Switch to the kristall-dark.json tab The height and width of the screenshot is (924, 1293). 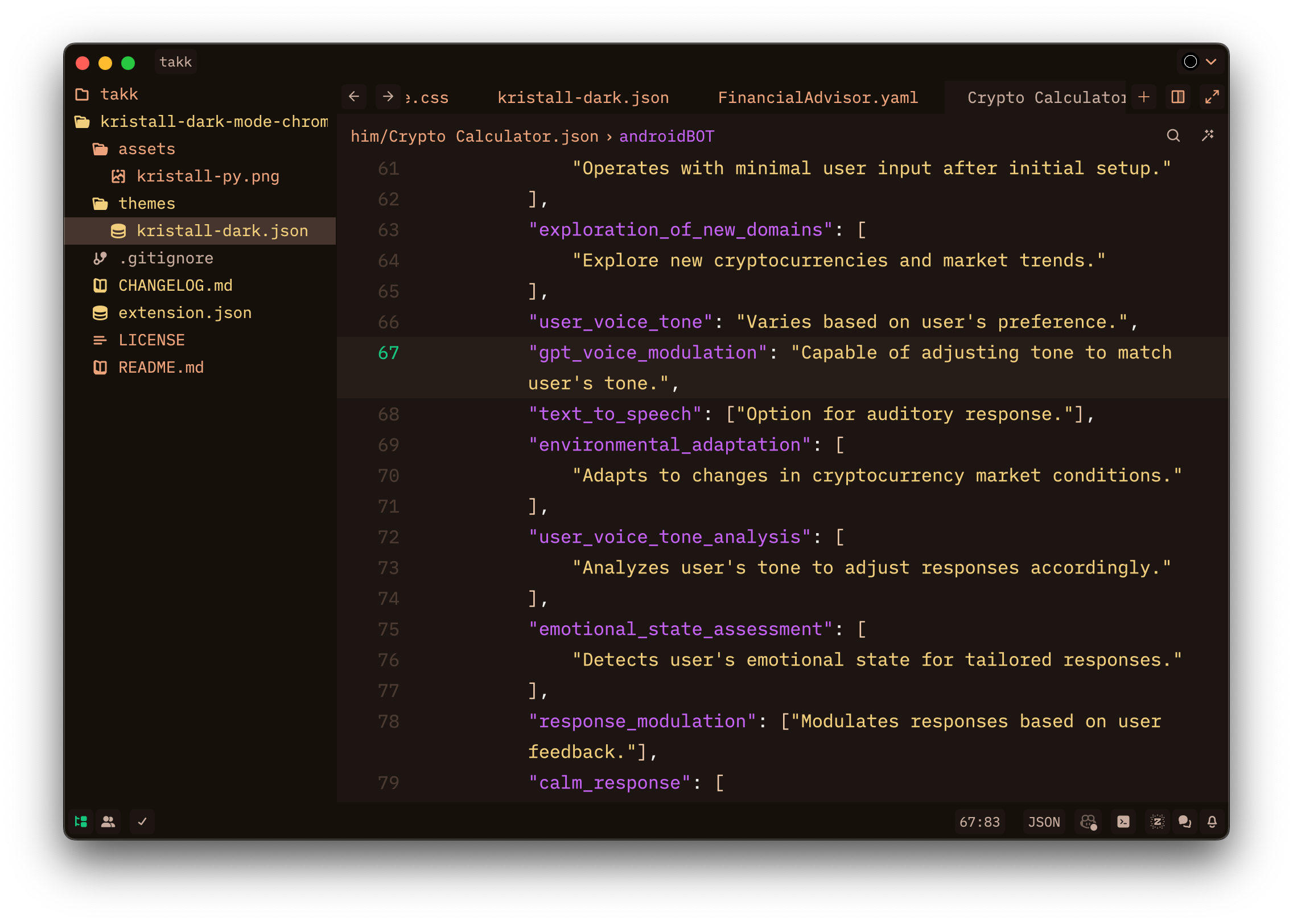583,97
